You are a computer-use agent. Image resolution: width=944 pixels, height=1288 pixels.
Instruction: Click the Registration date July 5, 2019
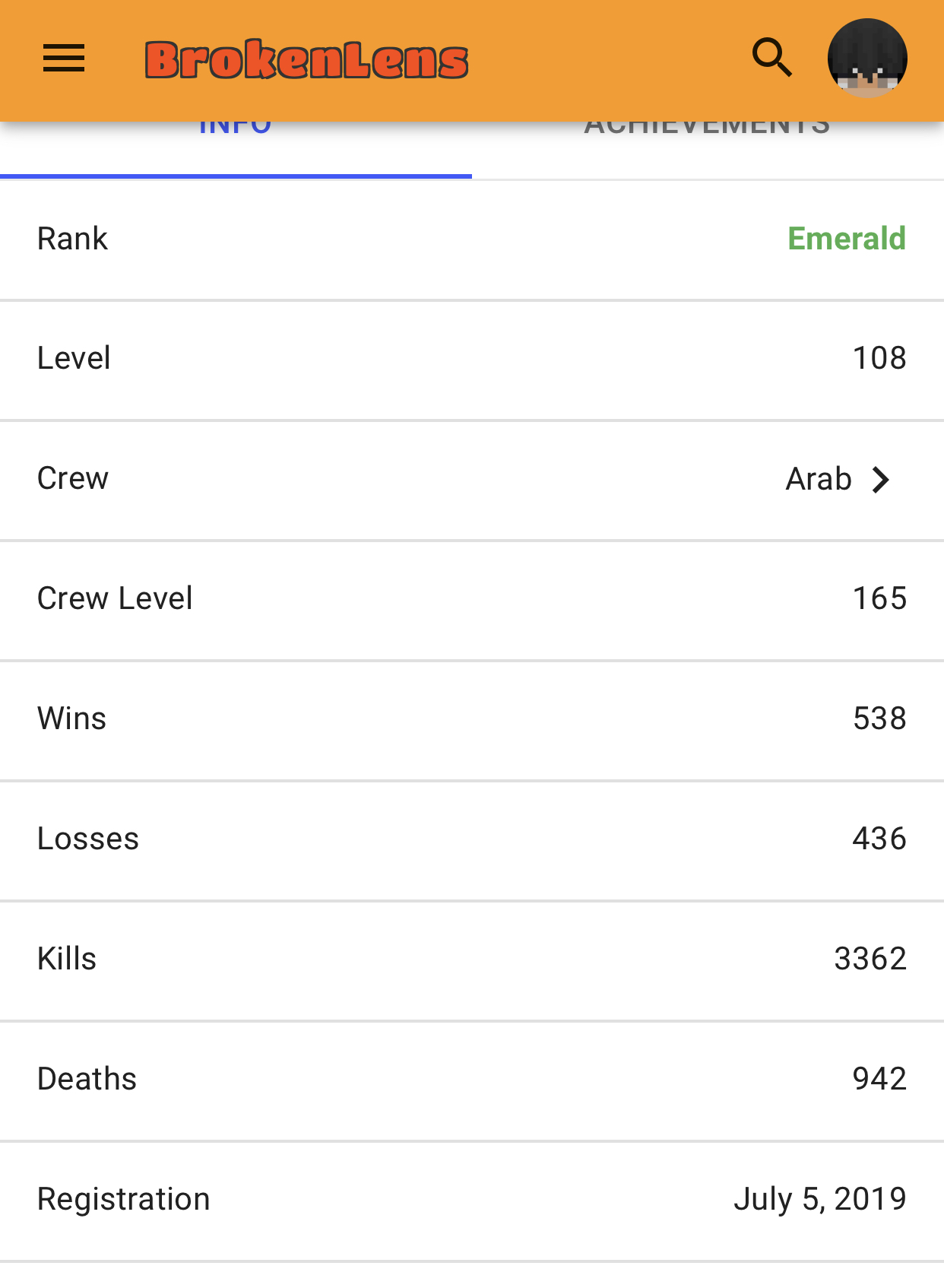pyautogui.click(x=820, y=1199)
